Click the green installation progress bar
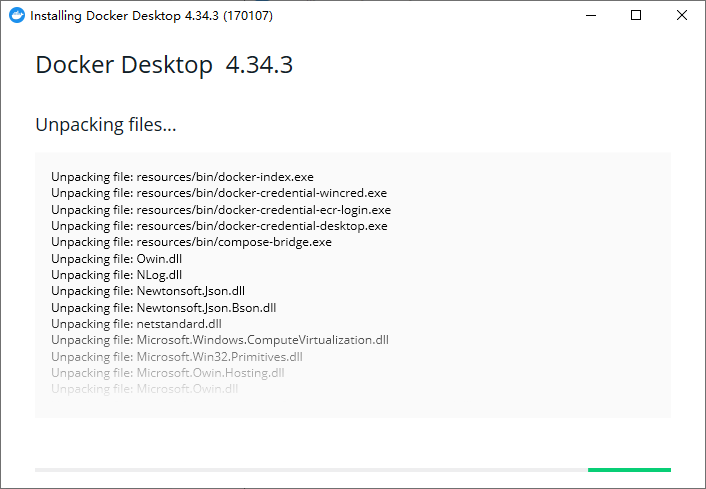Image resolution: width=706 pixels, height=489 pixels. 629,470
